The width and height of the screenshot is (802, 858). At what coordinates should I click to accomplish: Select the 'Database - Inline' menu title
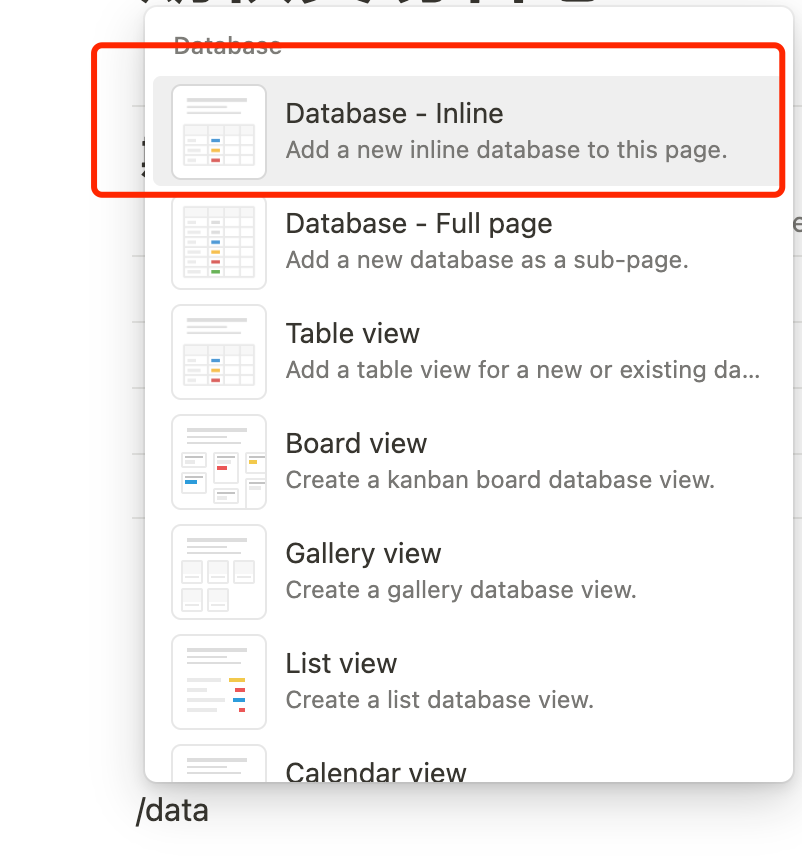click(394, 114)
